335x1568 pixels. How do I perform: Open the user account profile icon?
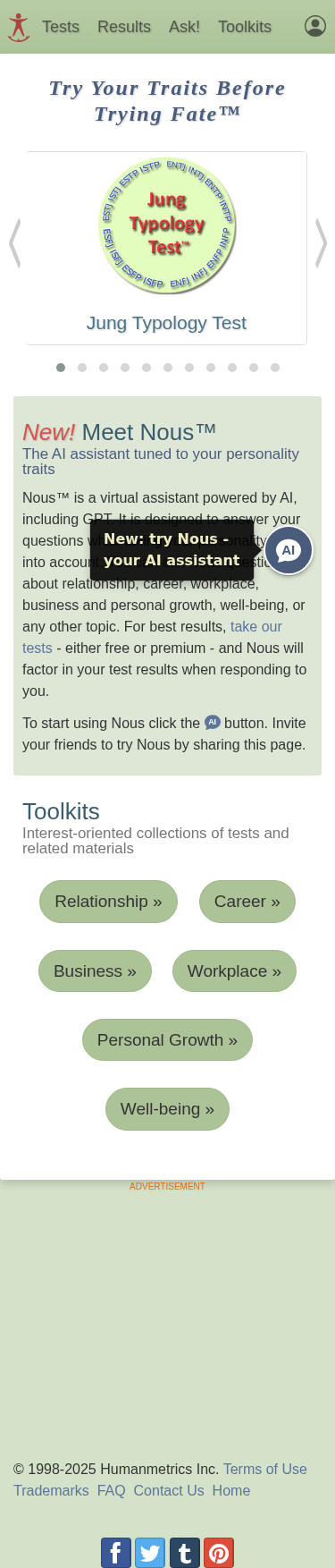coord(315,26)
